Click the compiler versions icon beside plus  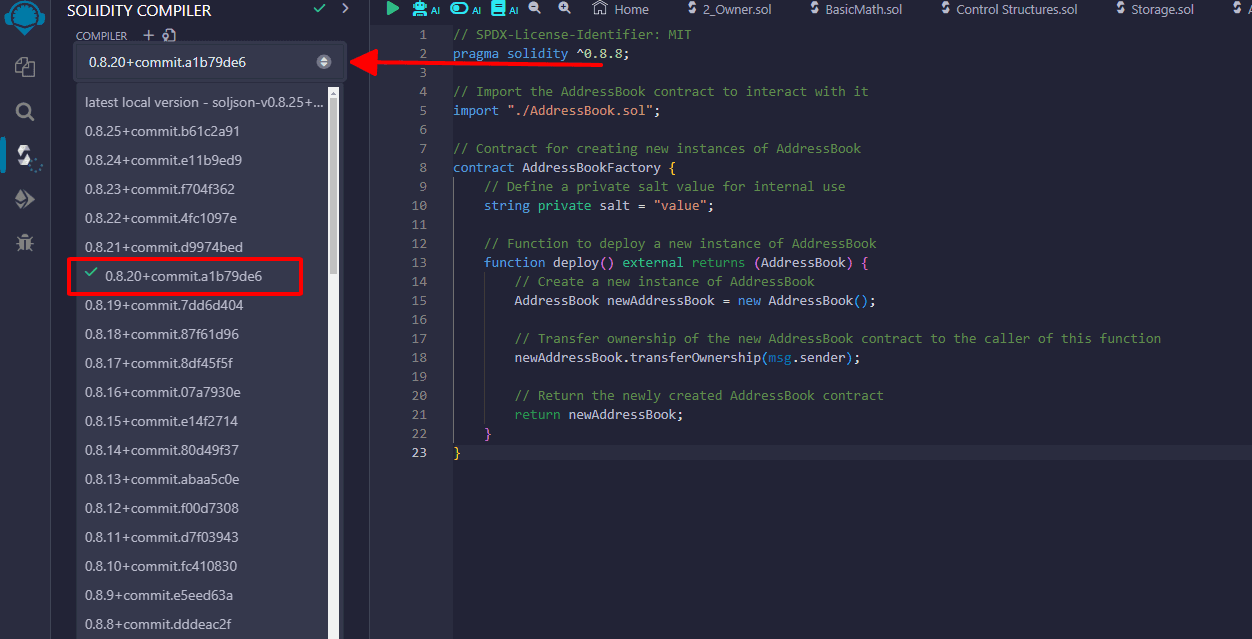pos(169,35)
